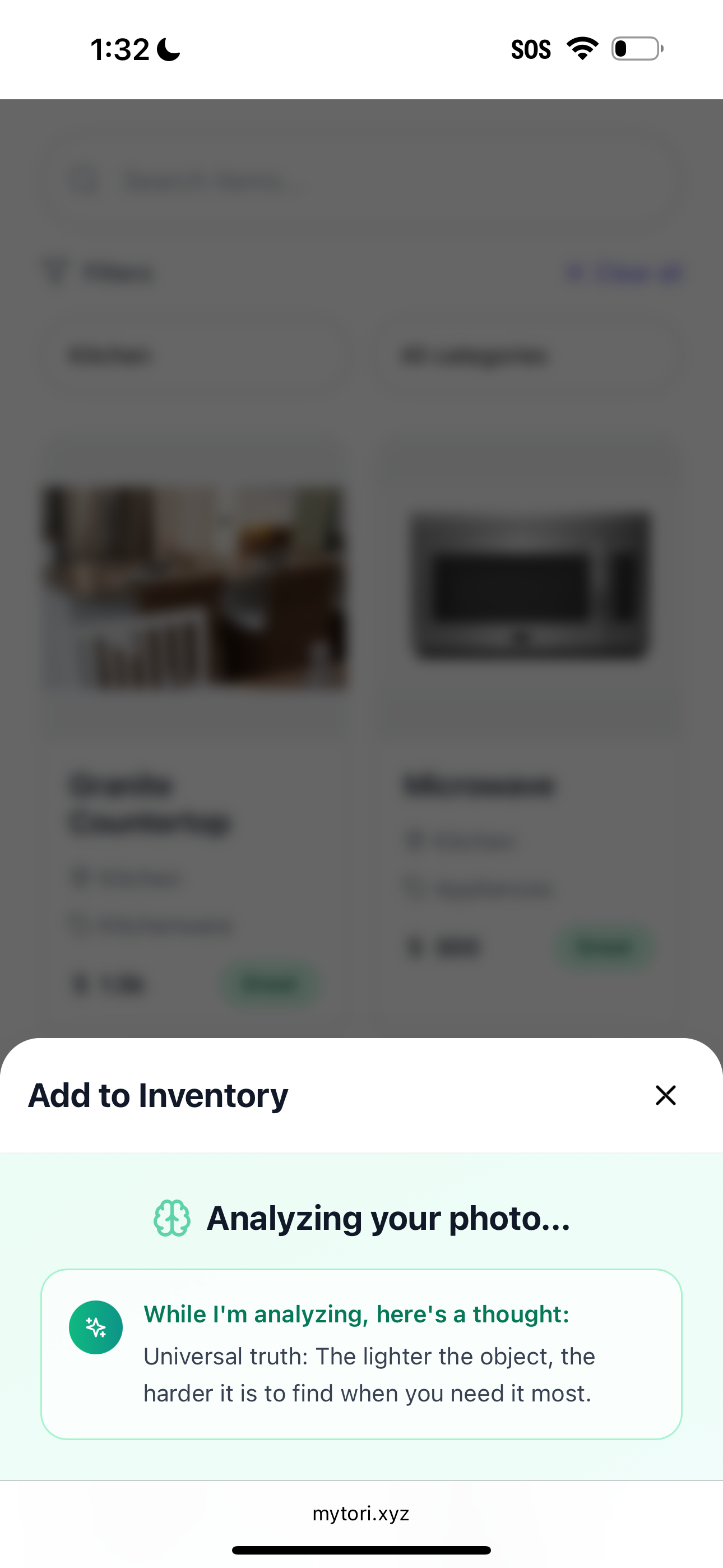The image size is (723, 1568).
Task: Click the Clear all link
Action: coord(625,273)
